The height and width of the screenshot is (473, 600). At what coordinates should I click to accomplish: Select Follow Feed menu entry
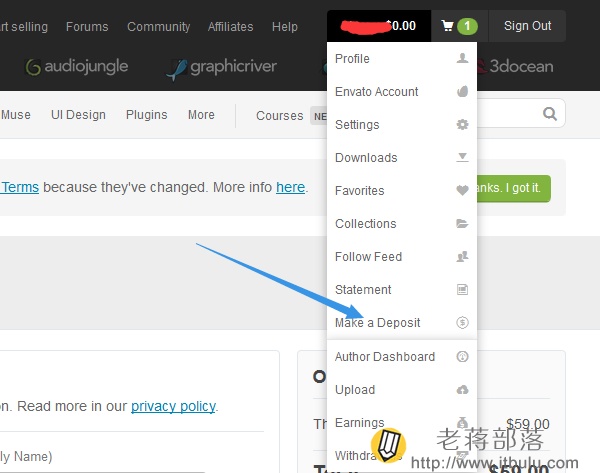pyautogui.click(x=402, y=256)
